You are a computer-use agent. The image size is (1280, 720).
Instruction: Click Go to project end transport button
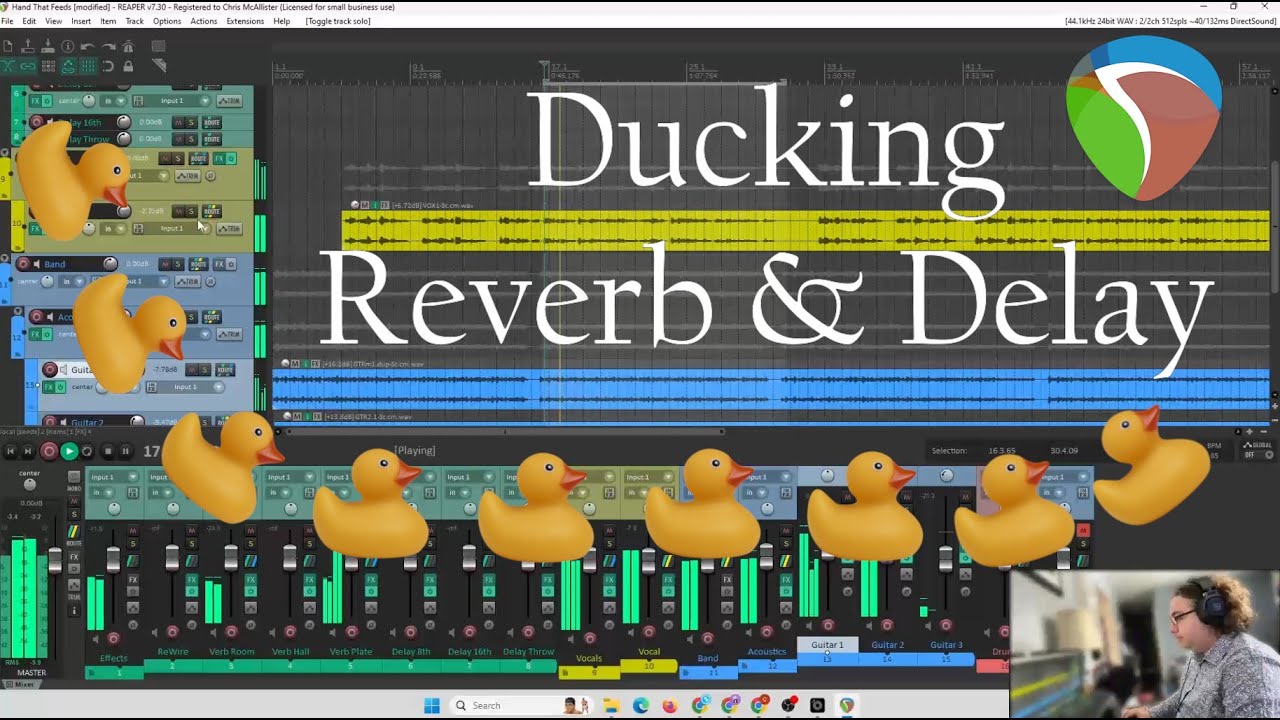29,452
